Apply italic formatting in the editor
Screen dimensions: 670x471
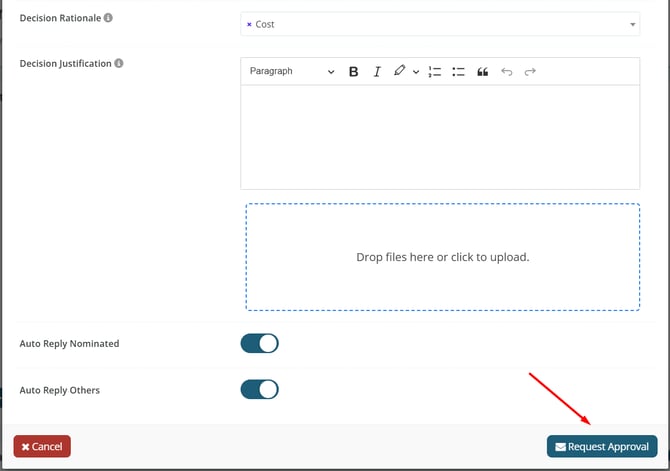coord(377,72)
